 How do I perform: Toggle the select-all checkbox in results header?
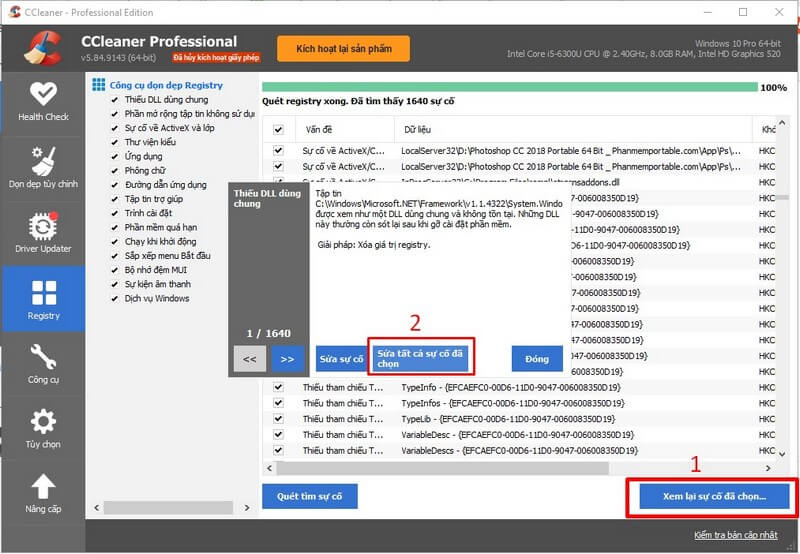(x=278, y=130)
